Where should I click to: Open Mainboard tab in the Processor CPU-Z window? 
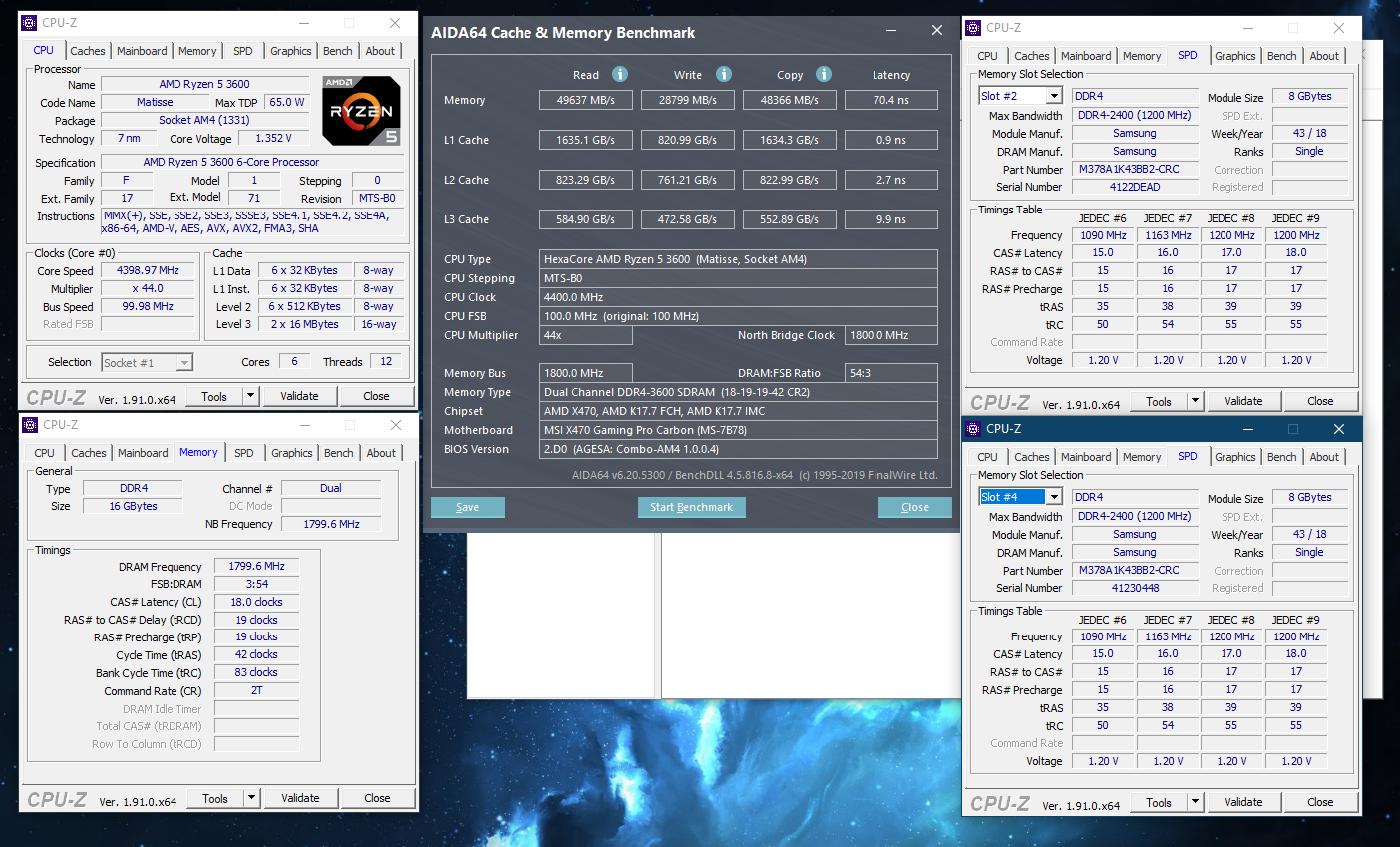coord(142,51)
